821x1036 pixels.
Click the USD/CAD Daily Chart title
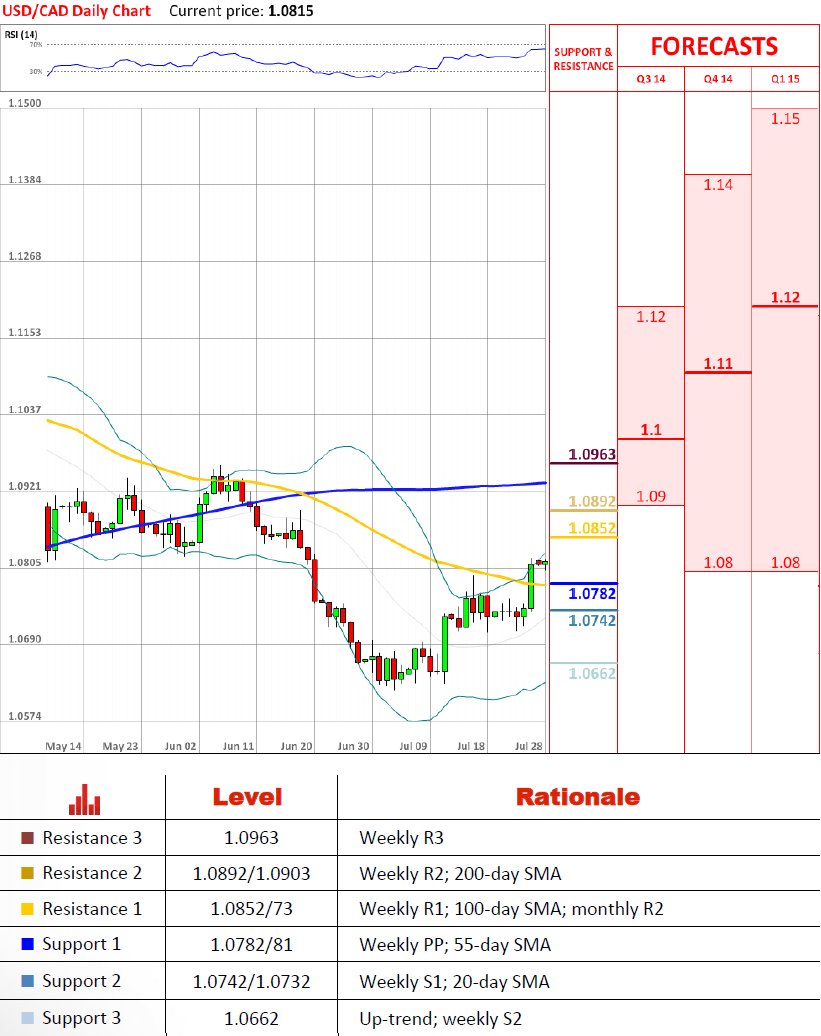[77, 11]
